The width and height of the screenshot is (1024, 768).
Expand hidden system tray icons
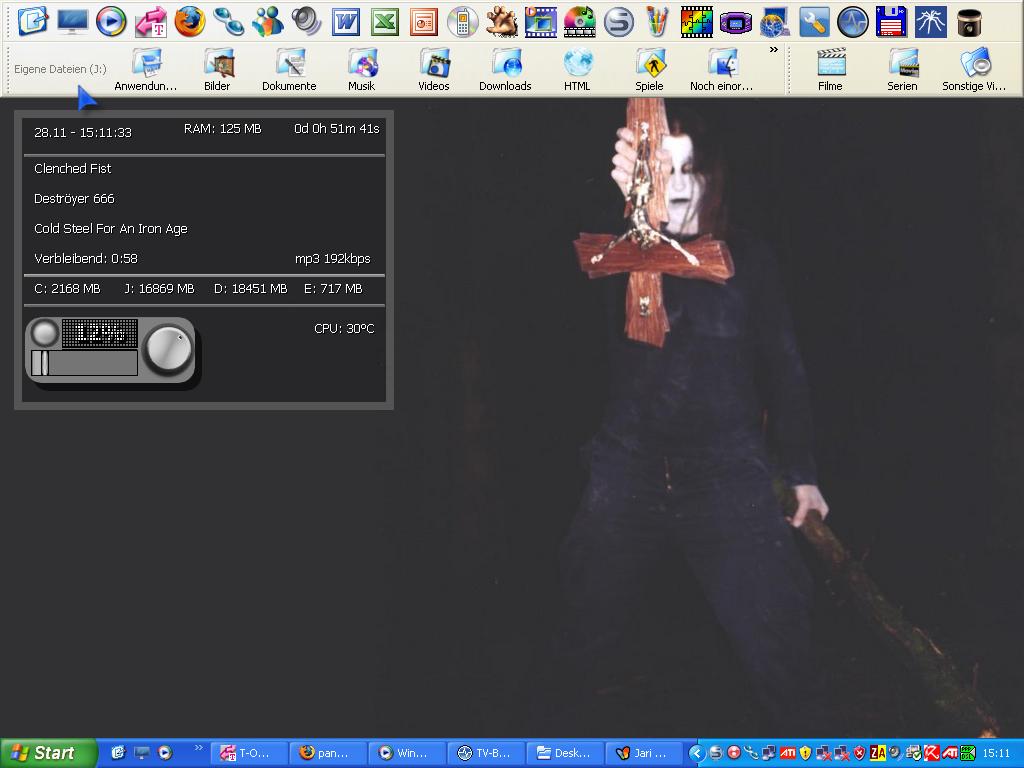pos(697,753)
